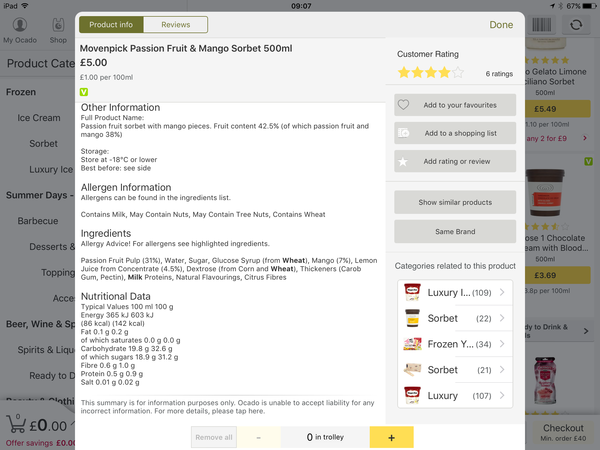Tap the shopping list add icon
The image size is (600, 450).
click(403, 133)
